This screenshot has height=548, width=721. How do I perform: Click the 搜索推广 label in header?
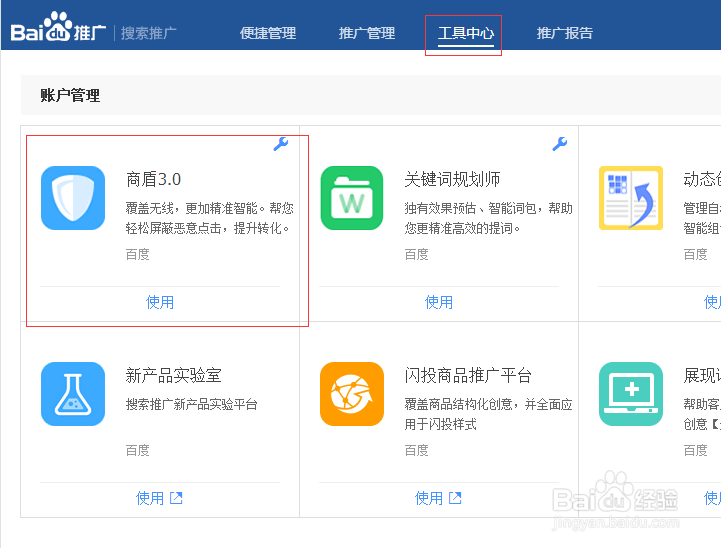pyautogui.click(x=149, y=33)
